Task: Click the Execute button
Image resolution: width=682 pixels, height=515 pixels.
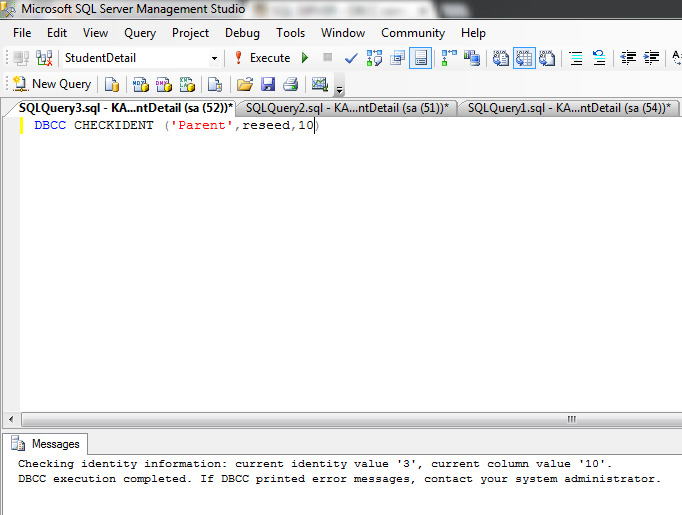Action: pyautogui.click(x=263, y=58)
